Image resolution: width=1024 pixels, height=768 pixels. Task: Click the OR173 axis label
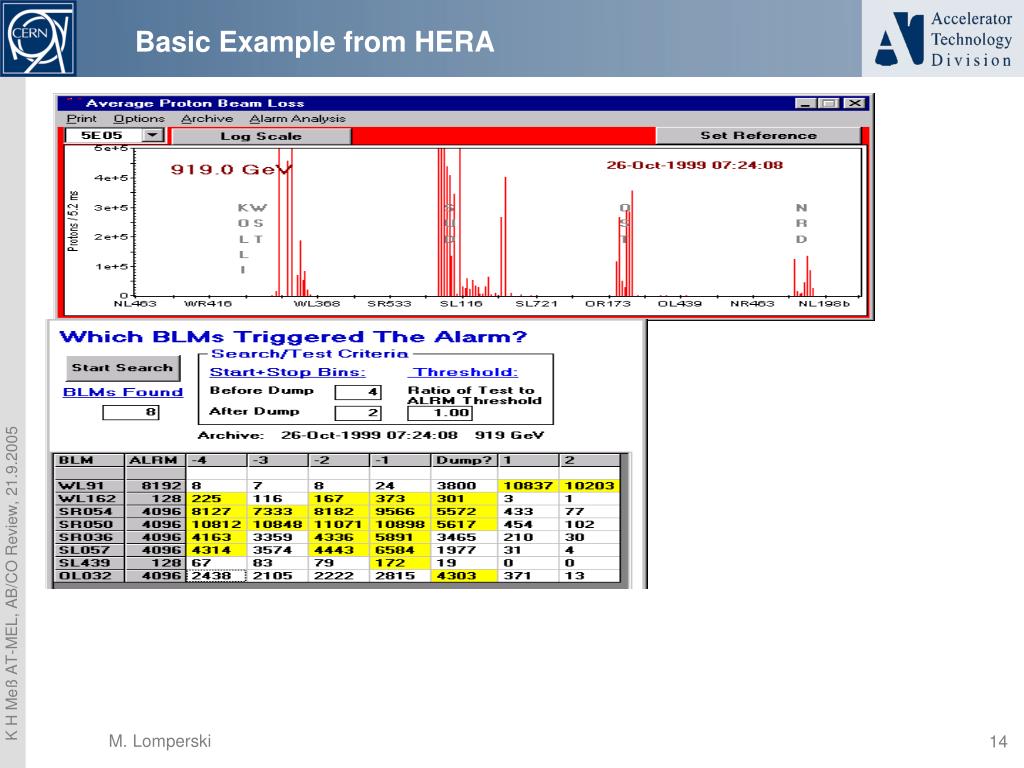pyautogui.click(x=608, y=304)
